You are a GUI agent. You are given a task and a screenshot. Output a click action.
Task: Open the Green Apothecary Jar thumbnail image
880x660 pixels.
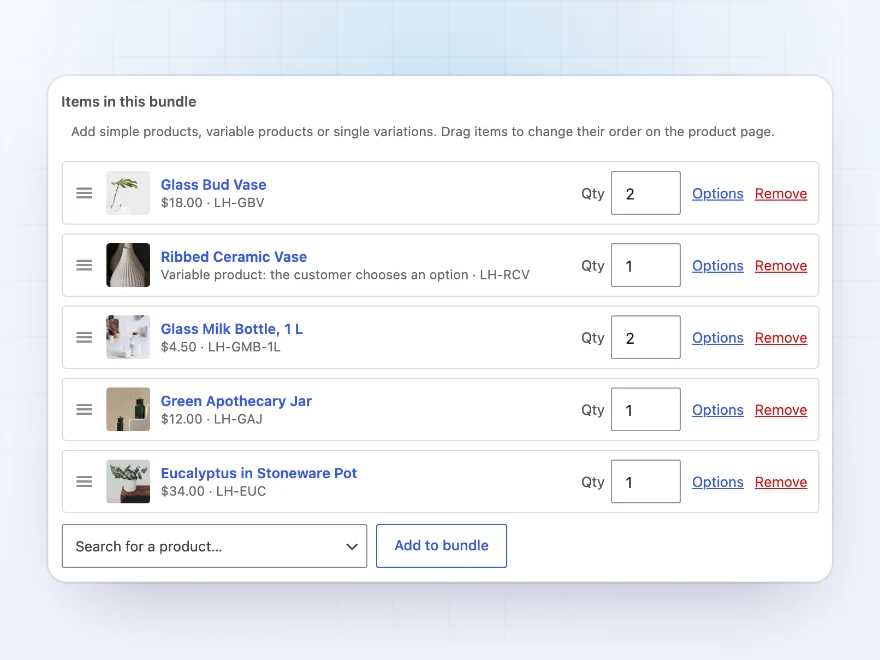tap(128, 409)
